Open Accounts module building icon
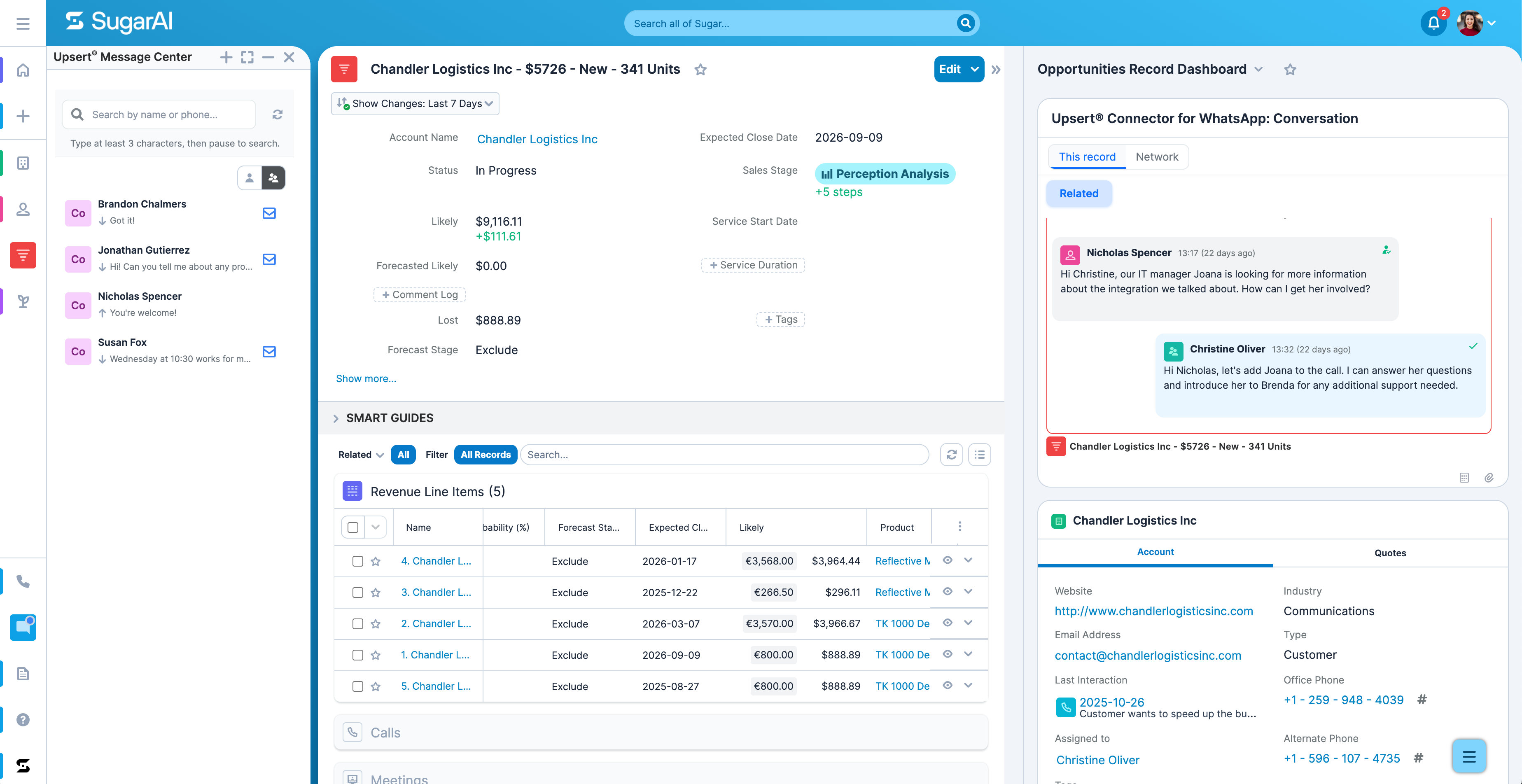This screenshot has height=784, width=1522. [x=23, y=163]
